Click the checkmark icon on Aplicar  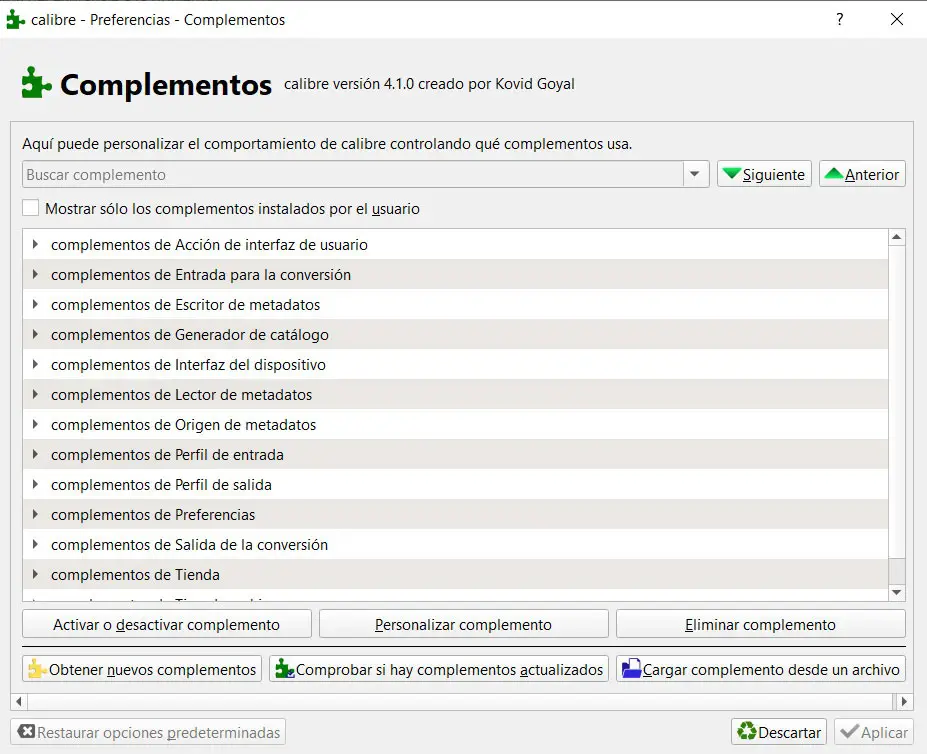point(850,732)
